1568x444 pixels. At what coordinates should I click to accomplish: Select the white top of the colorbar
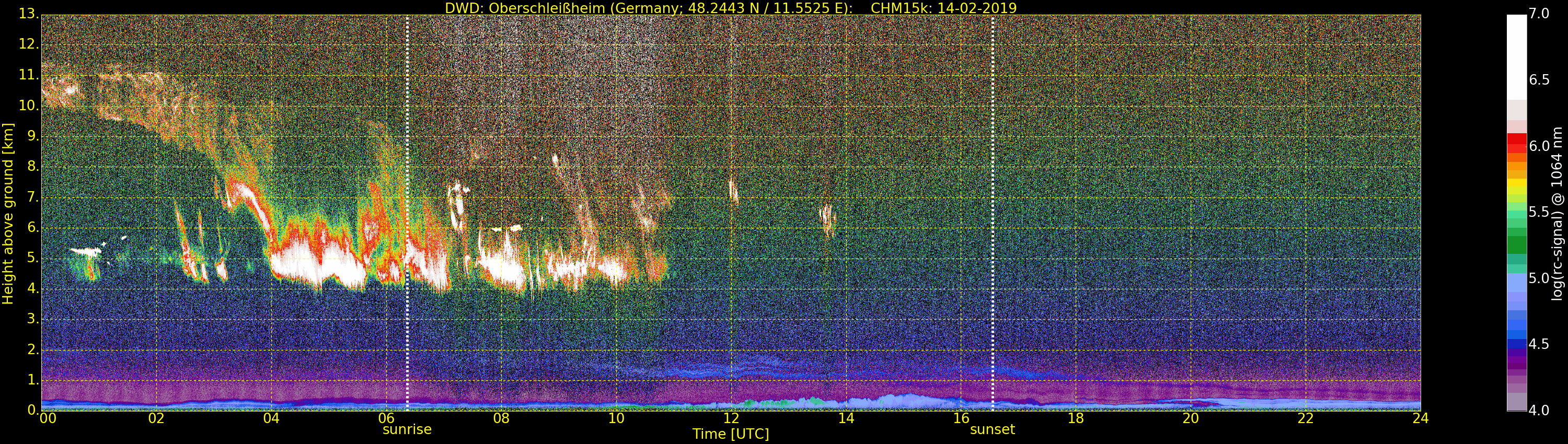tap(1516, 55)
